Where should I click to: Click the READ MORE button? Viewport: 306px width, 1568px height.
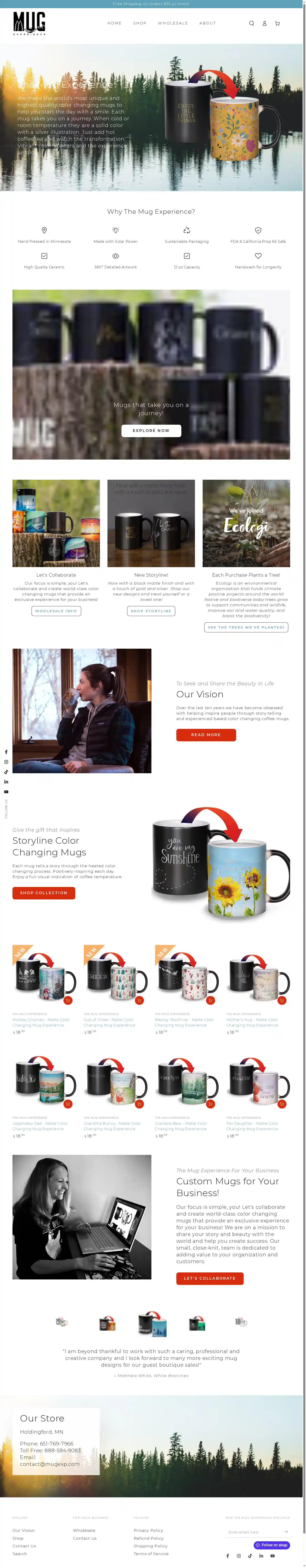point(206,735)
